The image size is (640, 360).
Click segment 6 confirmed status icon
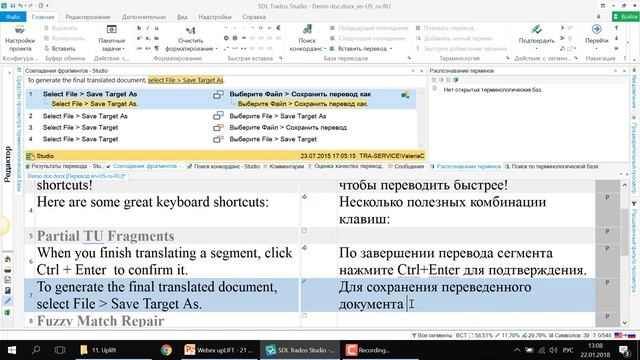304,248
